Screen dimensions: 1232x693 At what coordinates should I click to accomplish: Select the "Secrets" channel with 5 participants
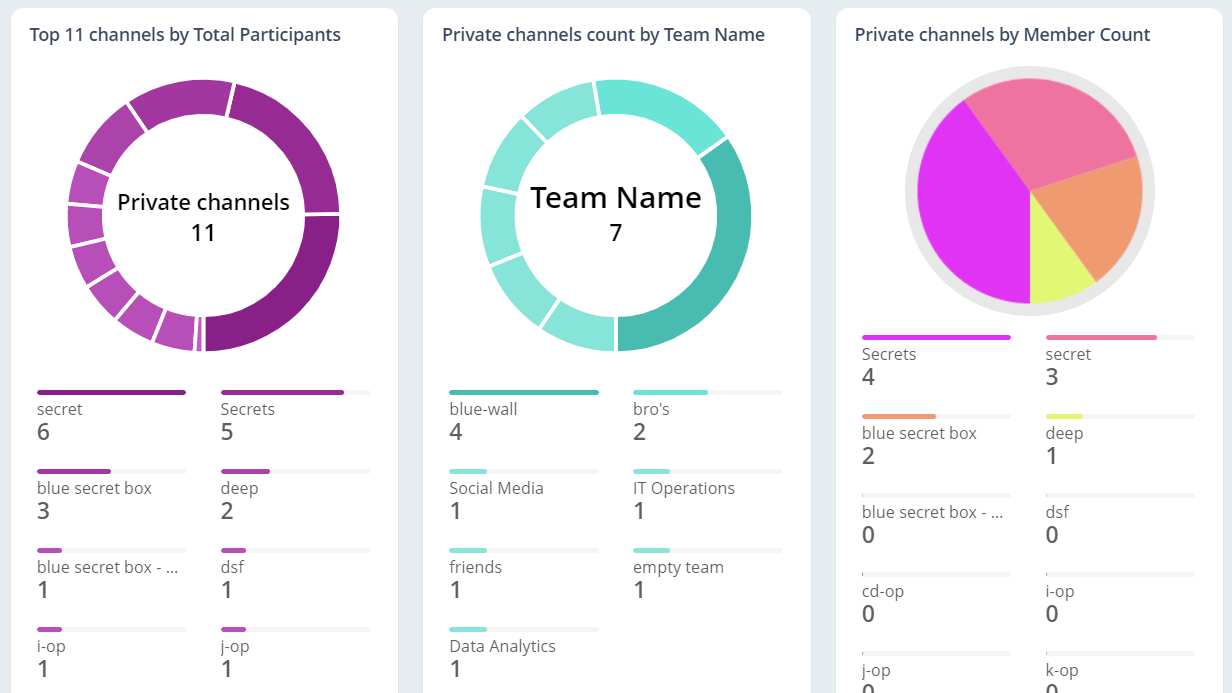click(247, 409)
